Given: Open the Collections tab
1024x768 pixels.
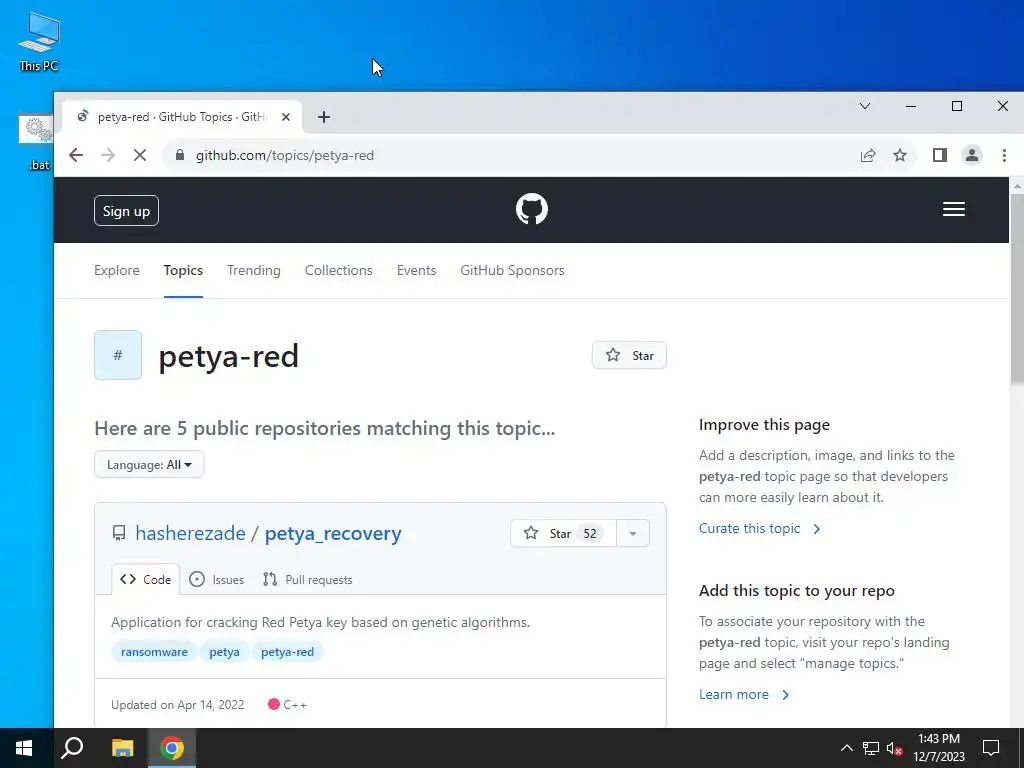Looking at the screenshot, I should (338, 270).
